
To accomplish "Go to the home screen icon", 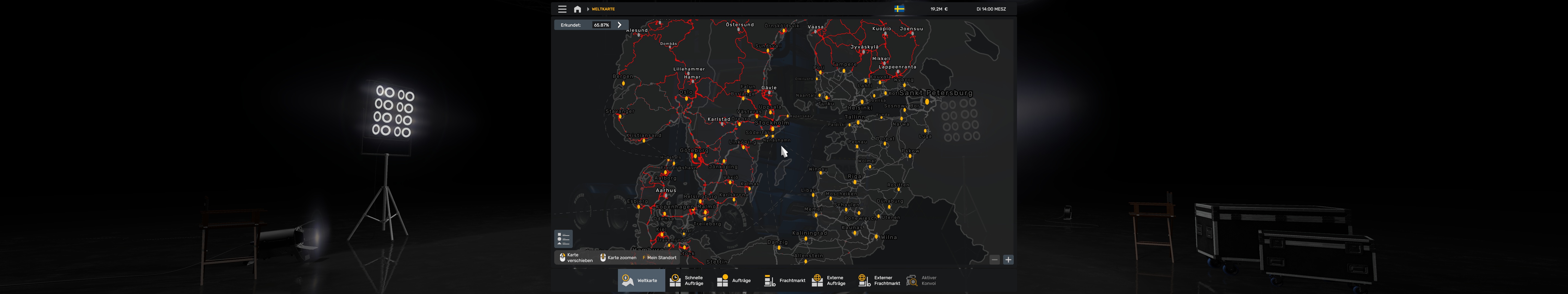I will click(x=577, y=9).
